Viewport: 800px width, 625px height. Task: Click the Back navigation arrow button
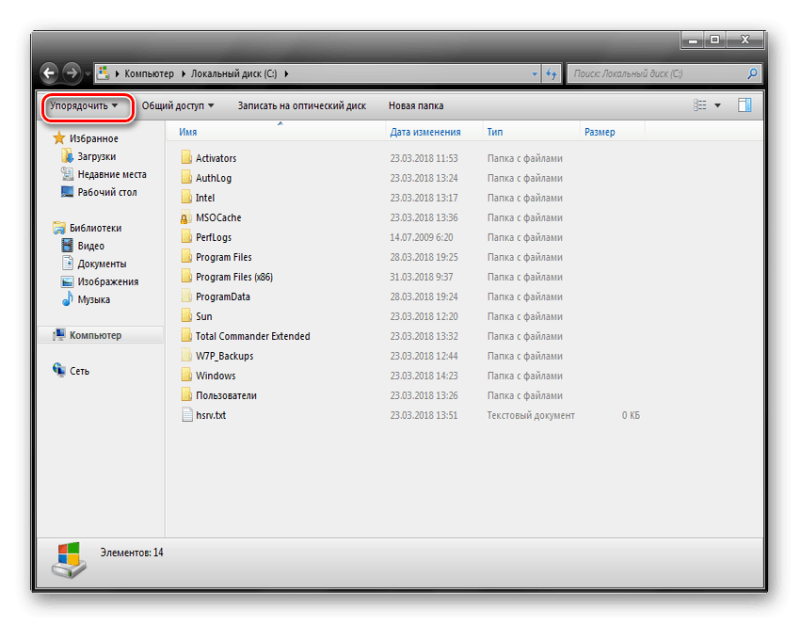(x=49, y=73)
